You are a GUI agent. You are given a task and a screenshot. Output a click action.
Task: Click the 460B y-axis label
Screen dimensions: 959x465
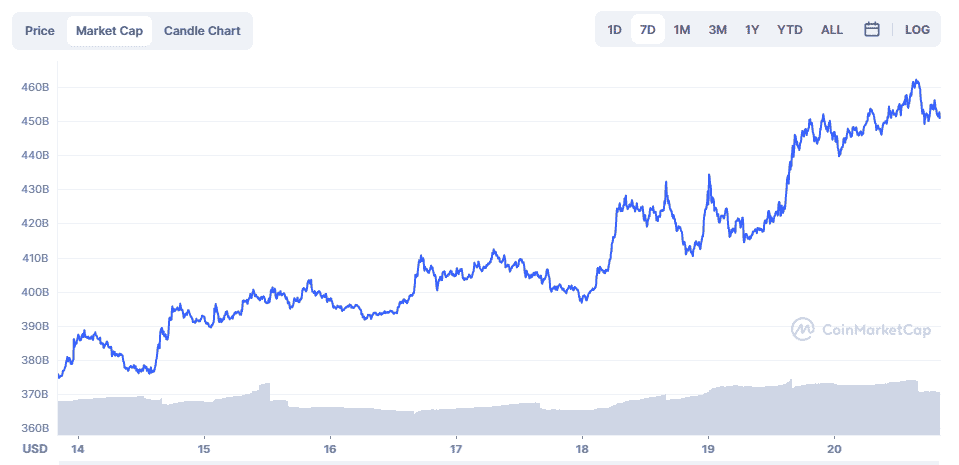click(35, 88)
